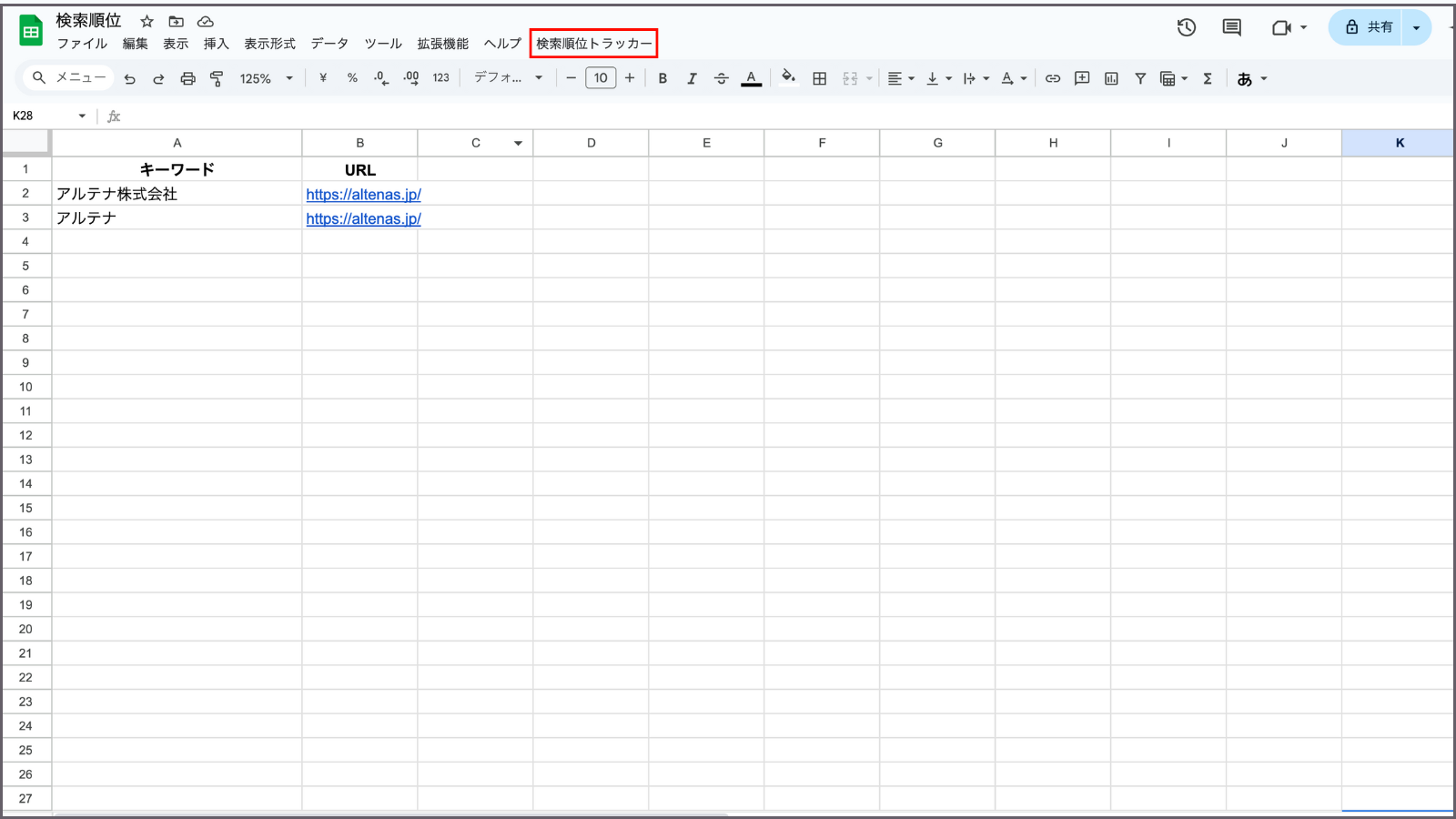The image size is (1456, 819).
Task: Toggle bold formatting button
Action: [662, 79]
